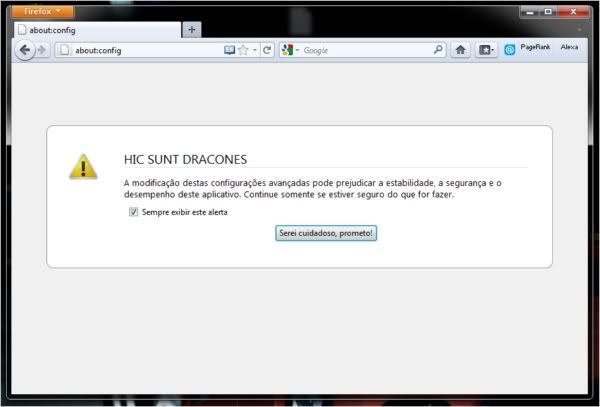Image resolution: width=600 pixels, height=407 pixels.
Task: Click the 'HIC SUNT DRACONES' heading
Action: [186, 160]
